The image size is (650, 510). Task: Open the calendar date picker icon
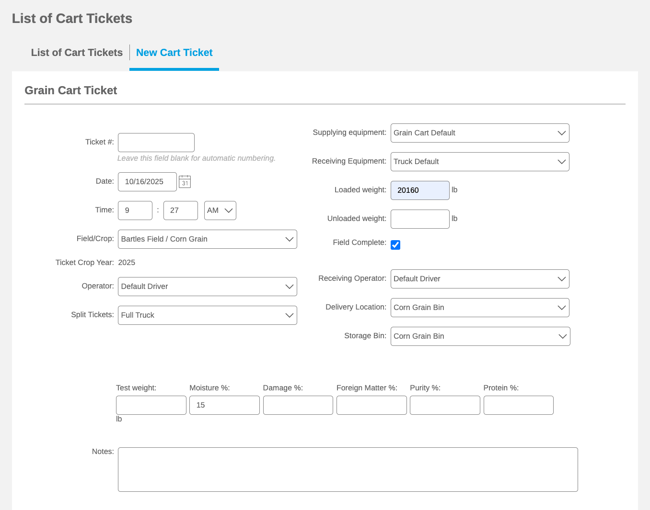(185, 182)
